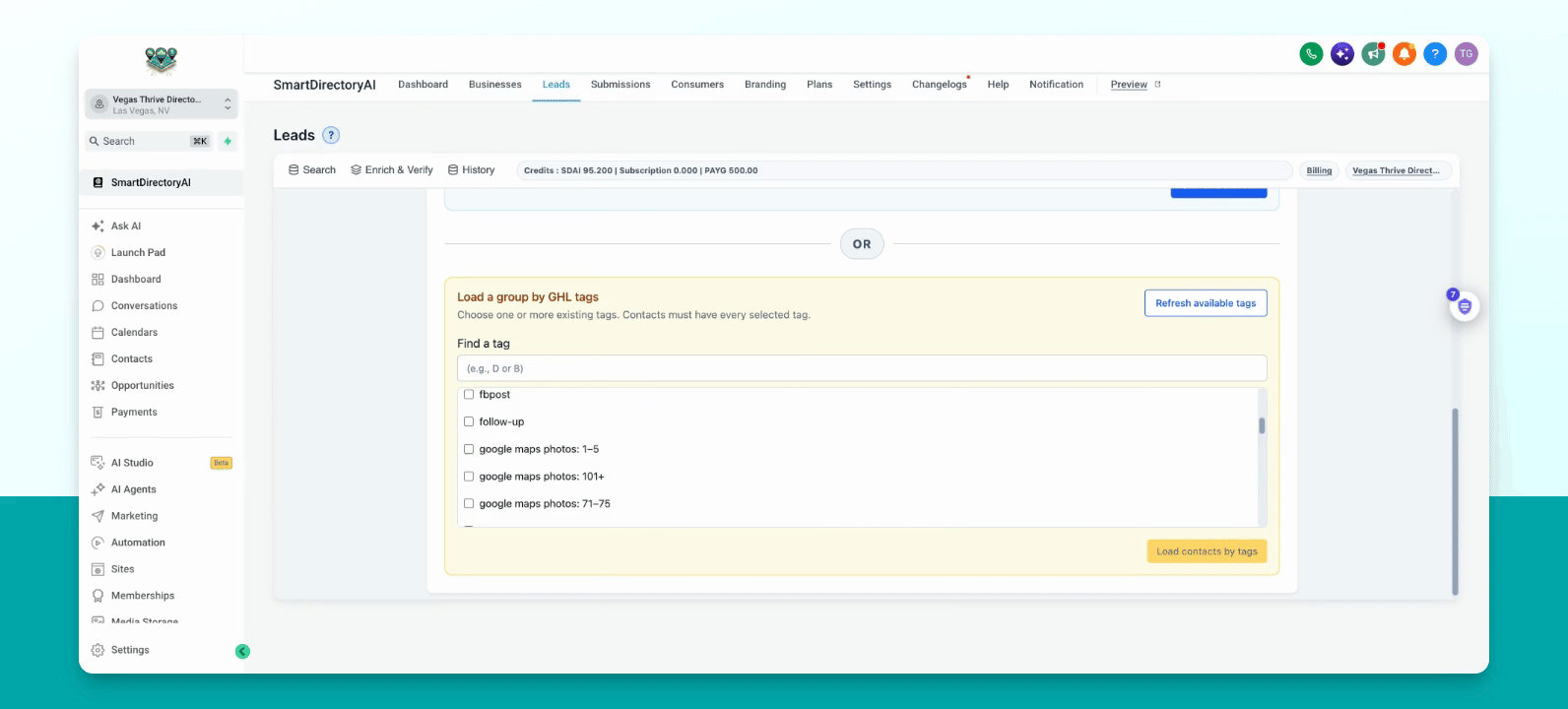Click the green lightning quick actions icon
This screenshot has height=709, width=1568.
tap(228, 141)
